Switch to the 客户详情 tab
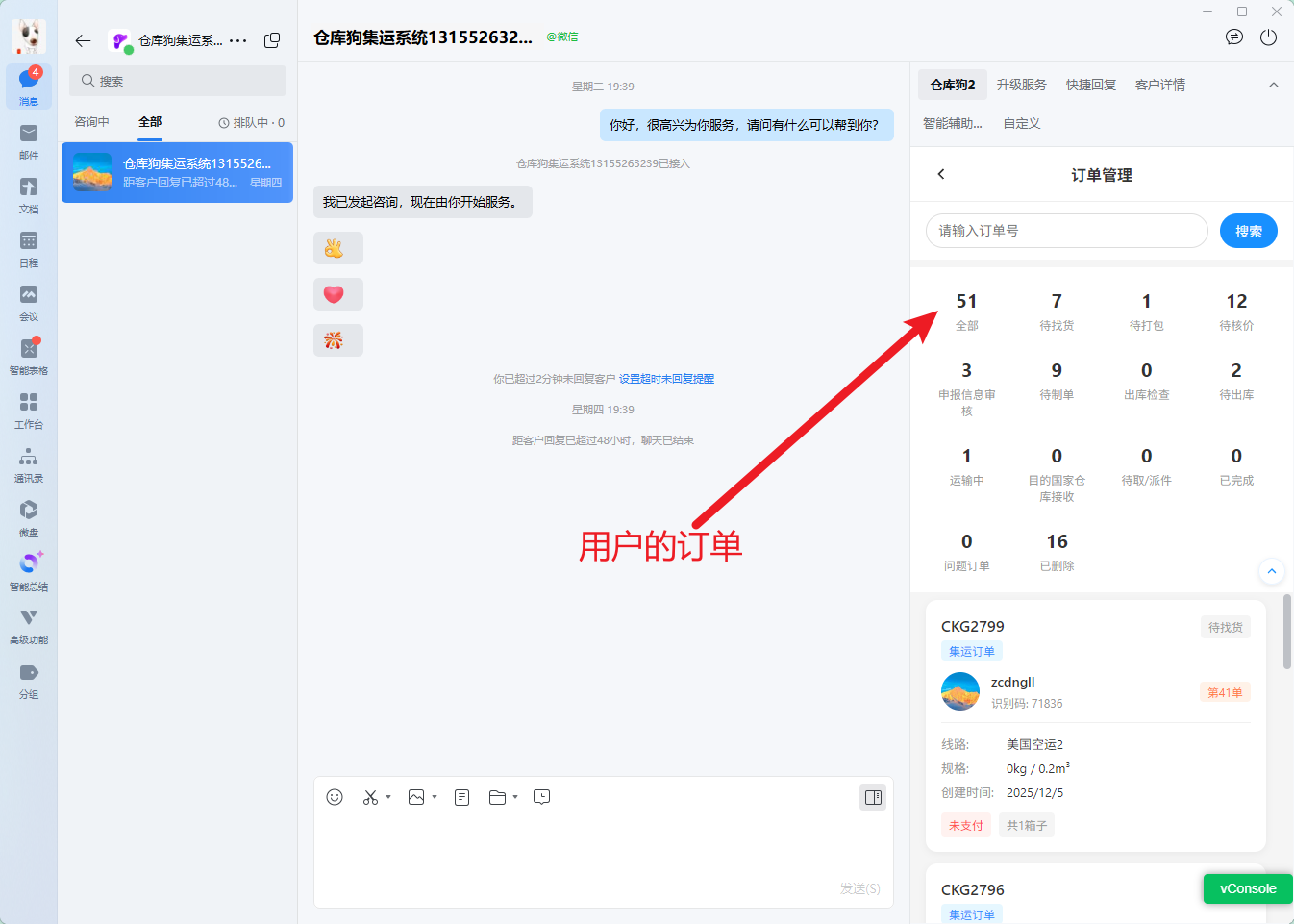1294x924 pixels. pos(1160,85)
